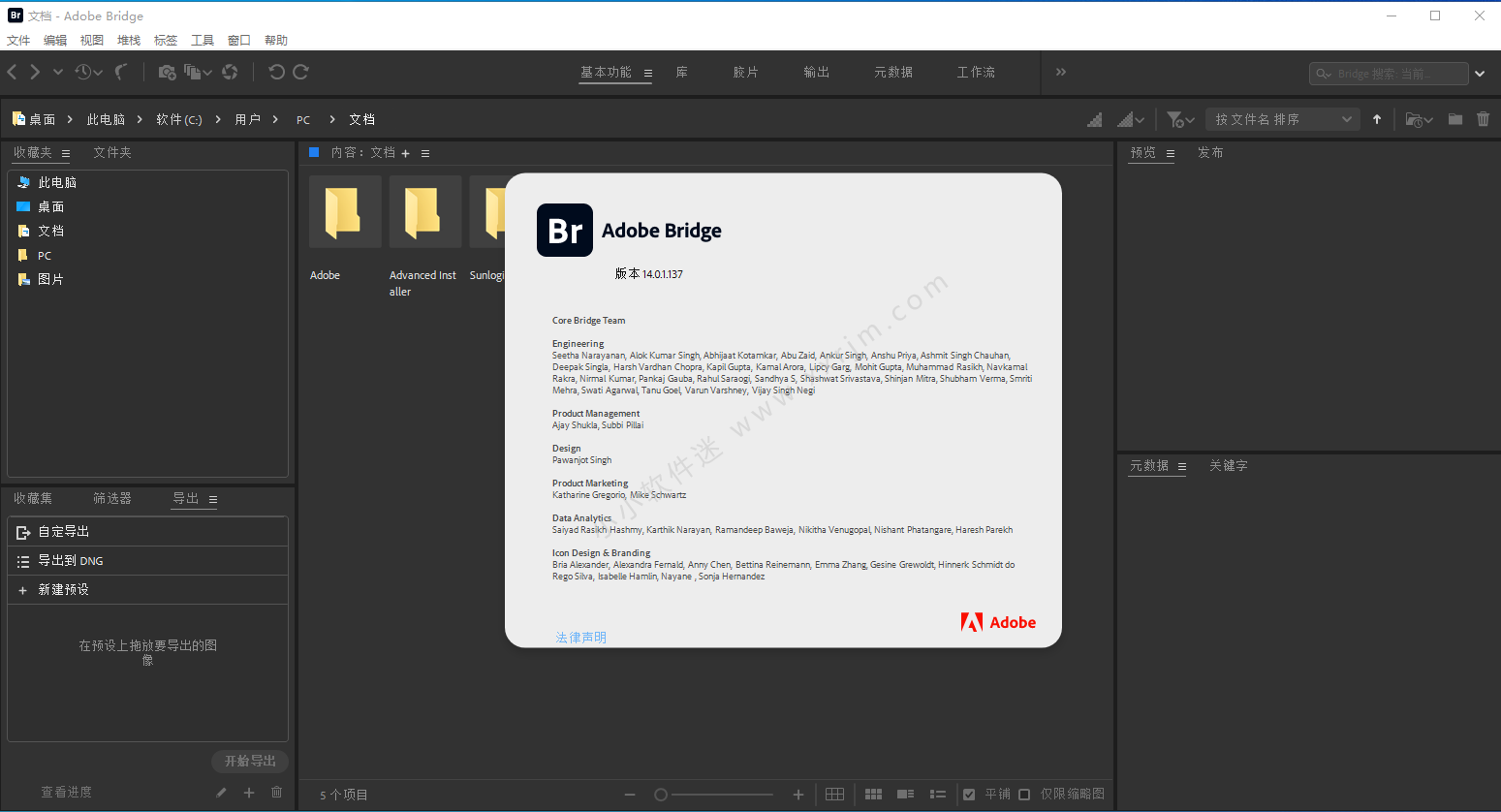Open the parent or favorites dropdown chevron
This screenshot has height=812, width=1501.
click(x=58, y=72)
